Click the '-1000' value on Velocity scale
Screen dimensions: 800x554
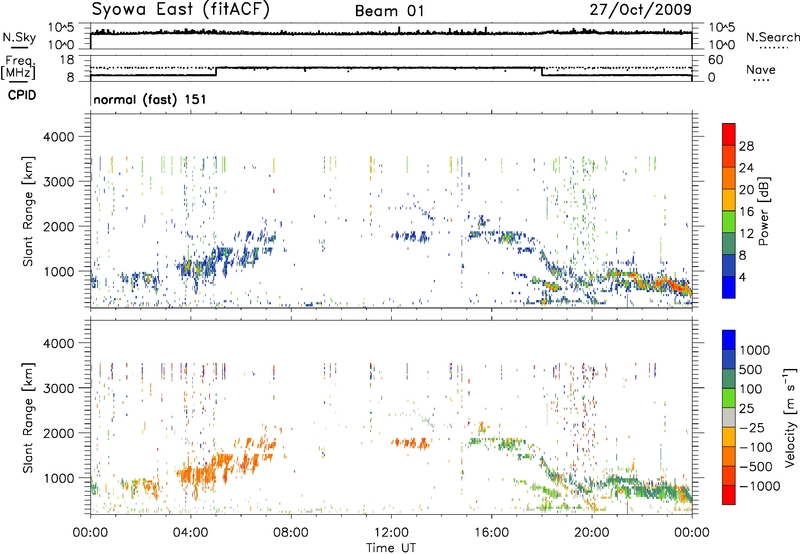coord(760,486)
